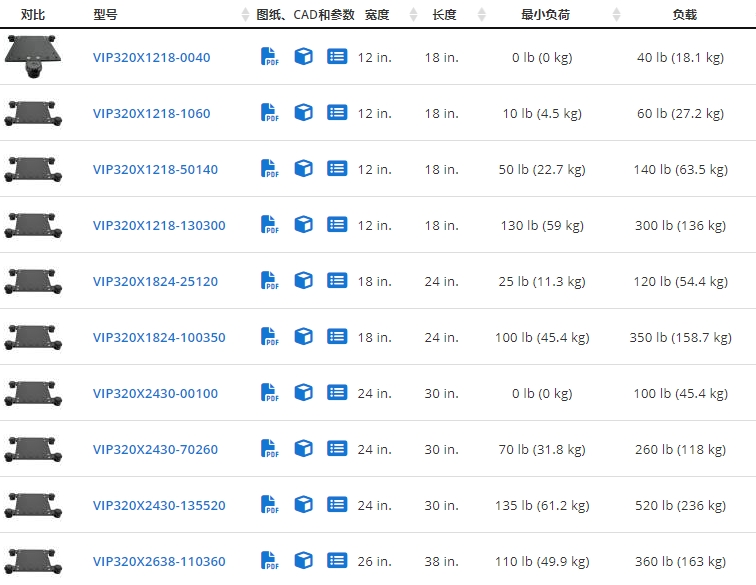Sort by 长度 column sort arrows
Screen dimensions: 756x585
click(481, 14)
